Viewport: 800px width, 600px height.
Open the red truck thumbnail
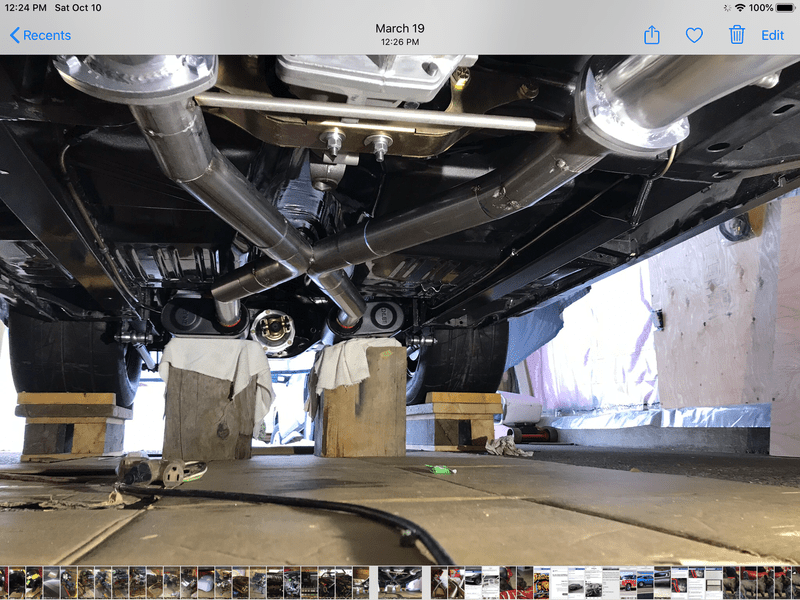(627, 582)
